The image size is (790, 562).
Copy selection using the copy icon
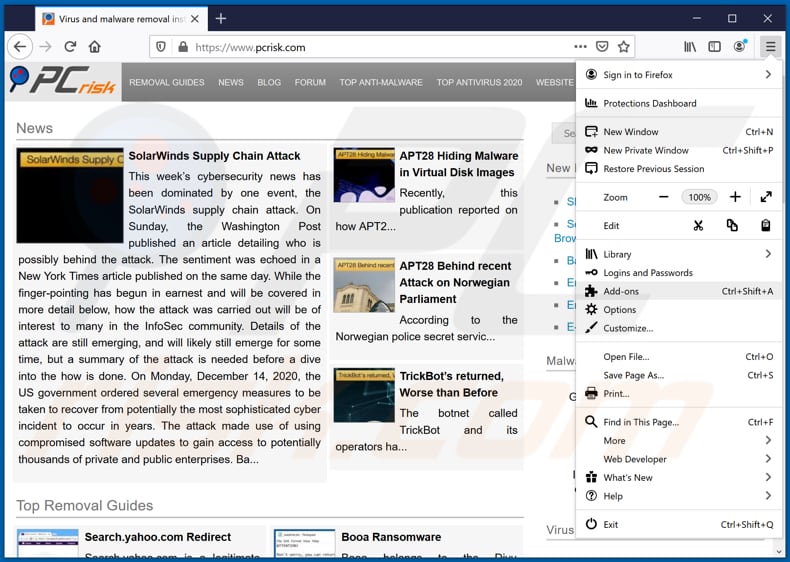tap(732, 226)
